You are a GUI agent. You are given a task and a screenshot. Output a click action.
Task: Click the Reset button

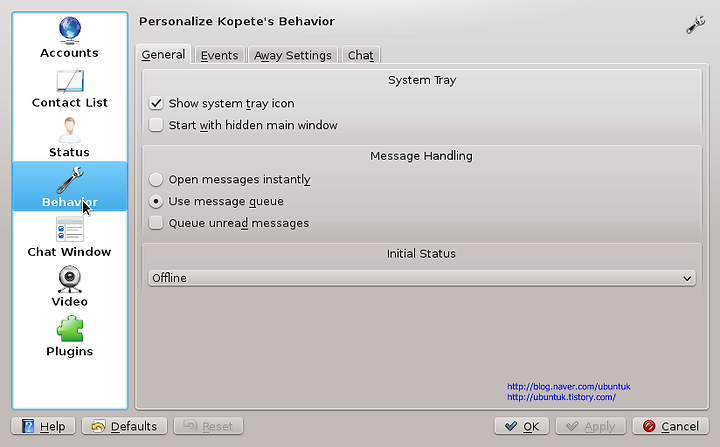[x=208, y=426]
